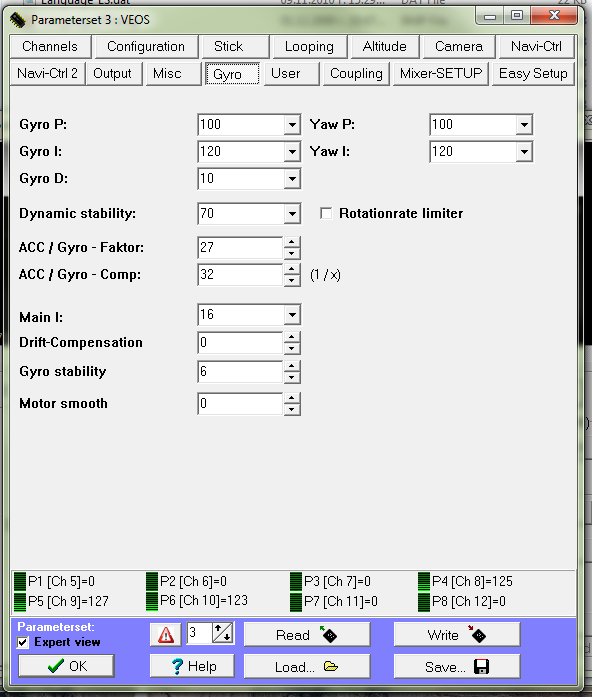Screen dimensions: 592x697
Task: Decrease the ACC / Gyro - Comp value
Action: pyautogui.click(x=292, y=280)
